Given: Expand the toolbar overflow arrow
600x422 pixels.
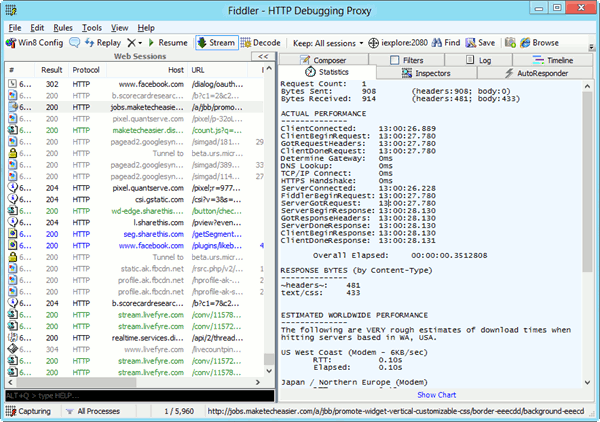Looking at the screenshot, I should (592, 47).
